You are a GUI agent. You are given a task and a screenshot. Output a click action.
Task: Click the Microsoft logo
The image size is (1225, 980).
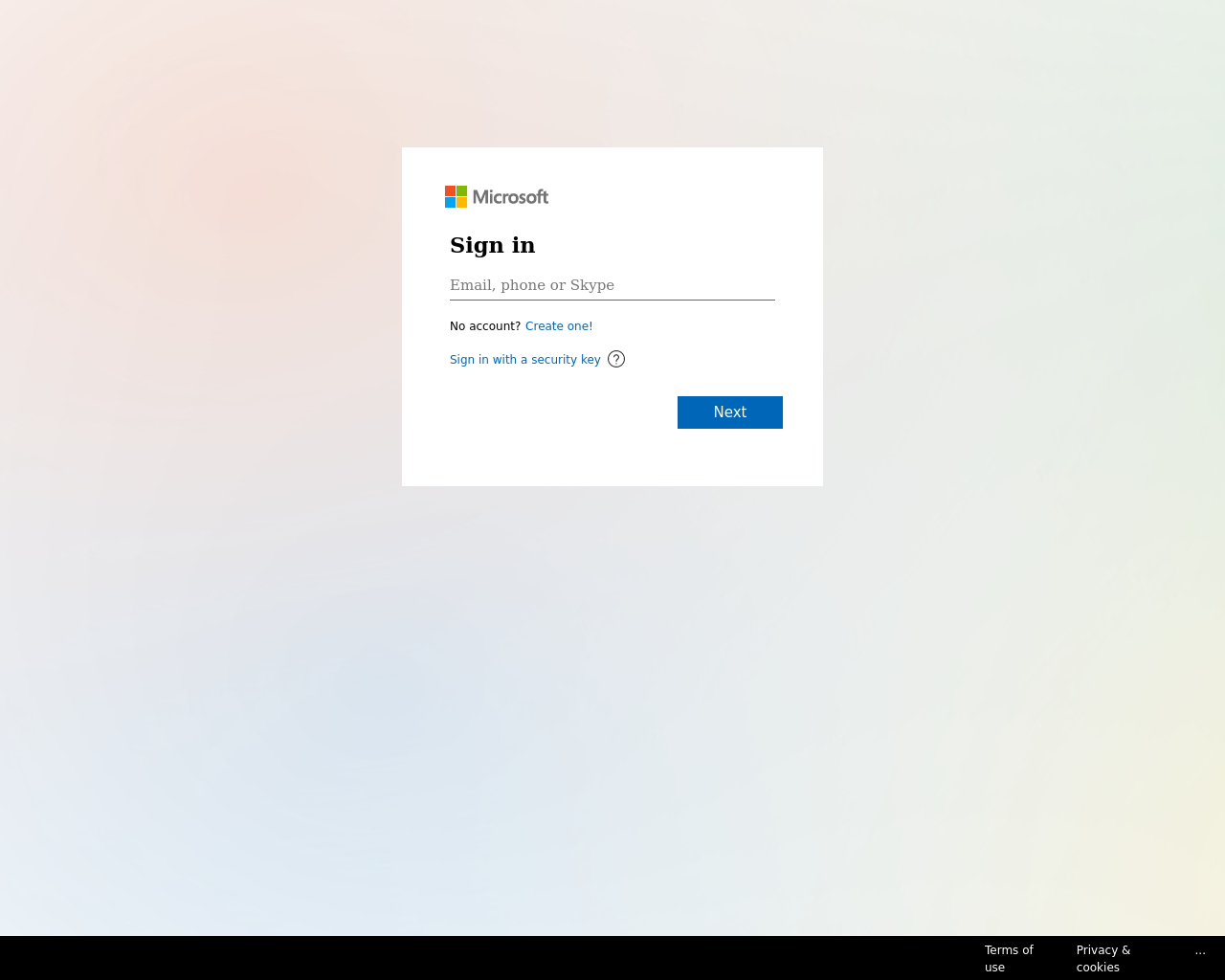coord(497,197)
